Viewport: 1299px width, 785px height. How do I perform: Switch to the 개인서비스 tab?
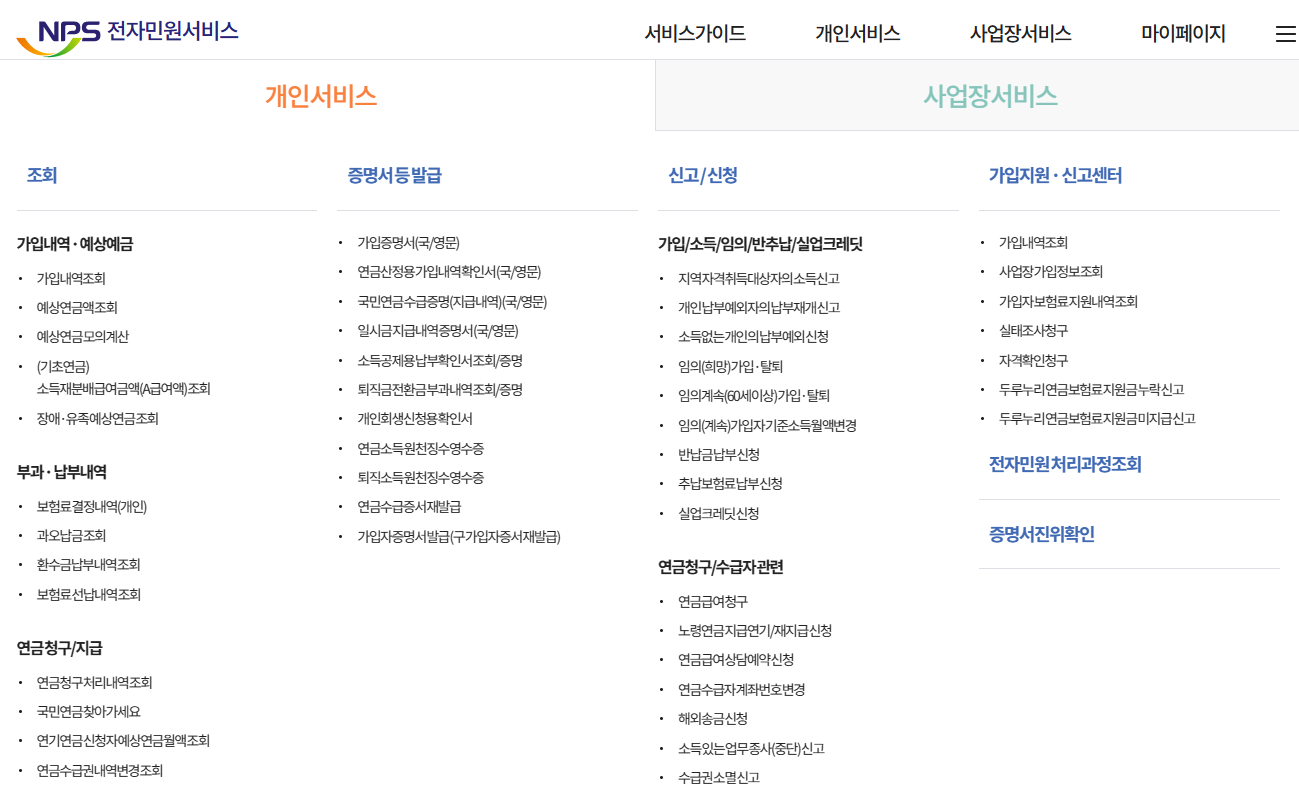click(318, 95)
